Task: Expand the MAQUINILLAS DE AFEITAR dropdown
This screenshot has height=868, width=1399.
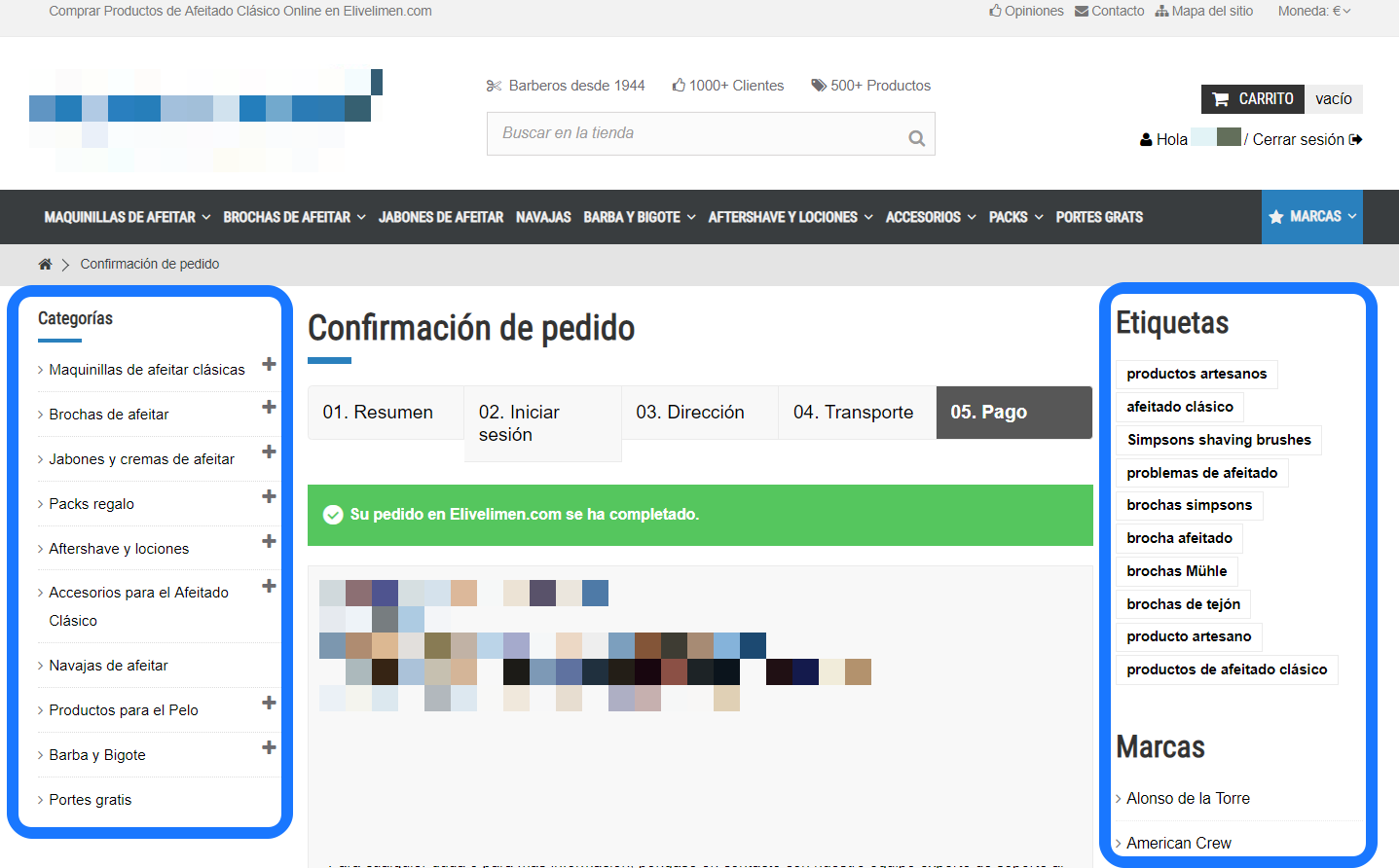Action: 127,216
